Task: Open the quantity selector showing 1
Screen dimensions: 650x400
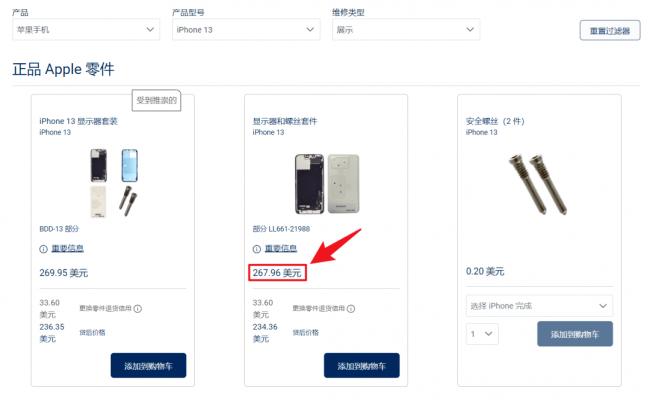Action: pos(482,334)
